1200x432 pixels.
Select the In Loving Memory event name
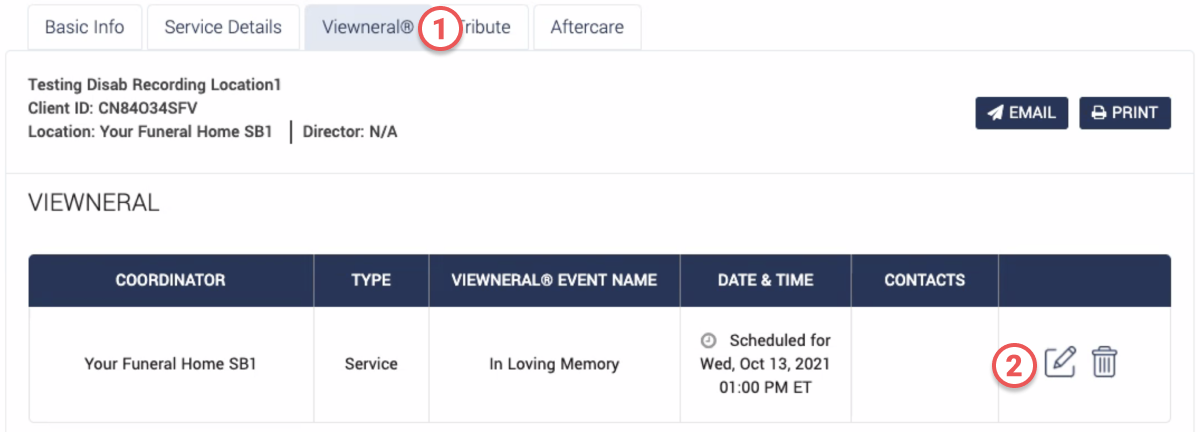point(554,364)
